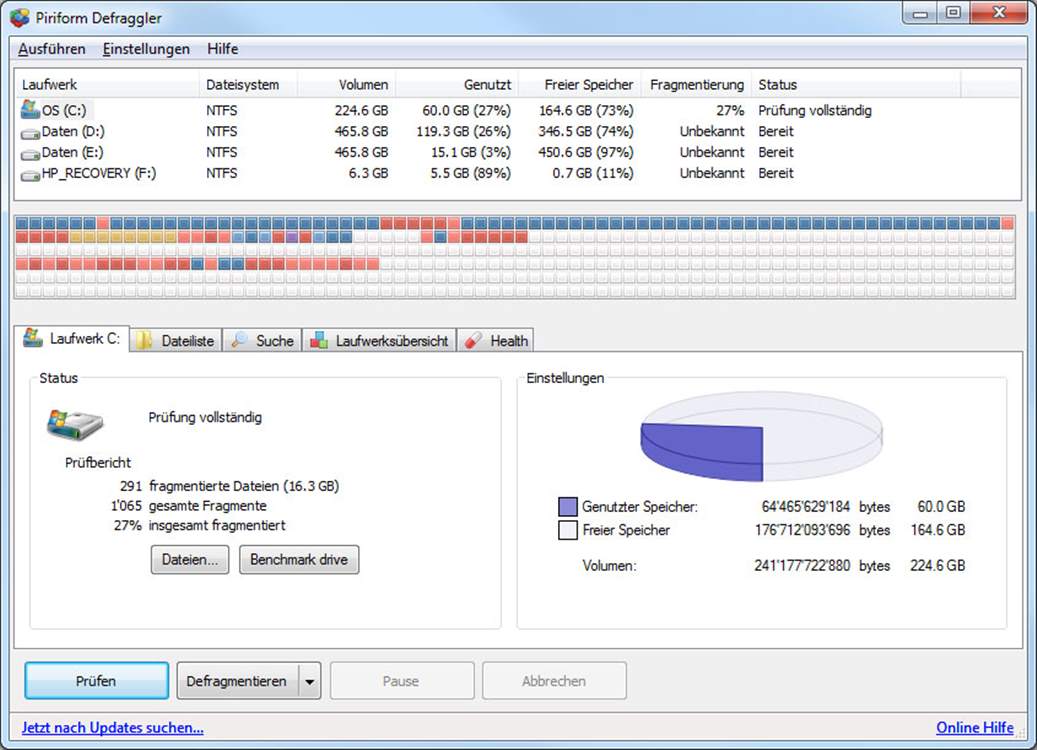Click the blocks icon on Laufwerksübersicht tab
Screen dimensions: 1037x750
pos(319,341)
